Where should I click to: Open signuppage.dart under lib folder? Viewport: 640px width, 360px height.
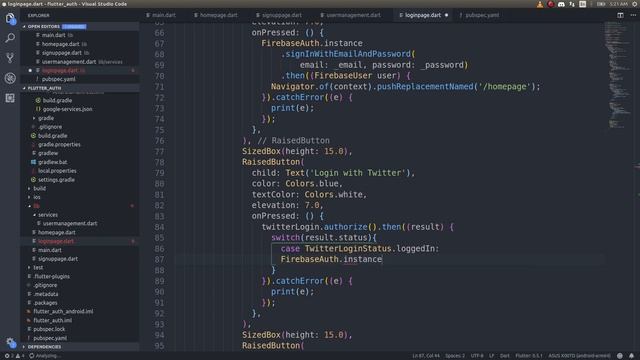point(58,259)
